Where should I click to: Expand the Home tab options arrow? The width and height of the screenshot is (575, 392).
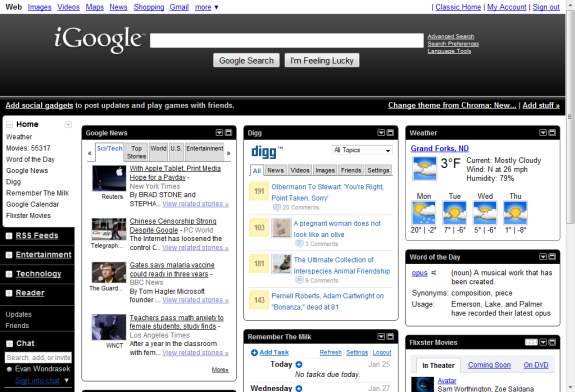click(x=68, y=125)
